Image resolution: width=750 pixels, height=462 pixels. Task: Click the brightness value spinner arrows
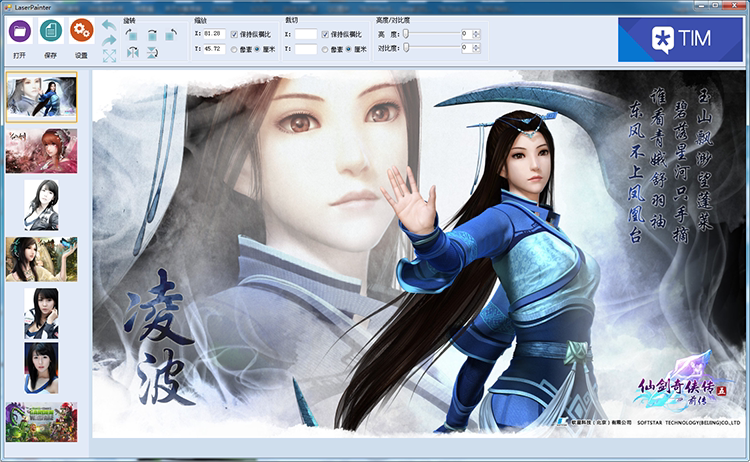tap(476, 34)
